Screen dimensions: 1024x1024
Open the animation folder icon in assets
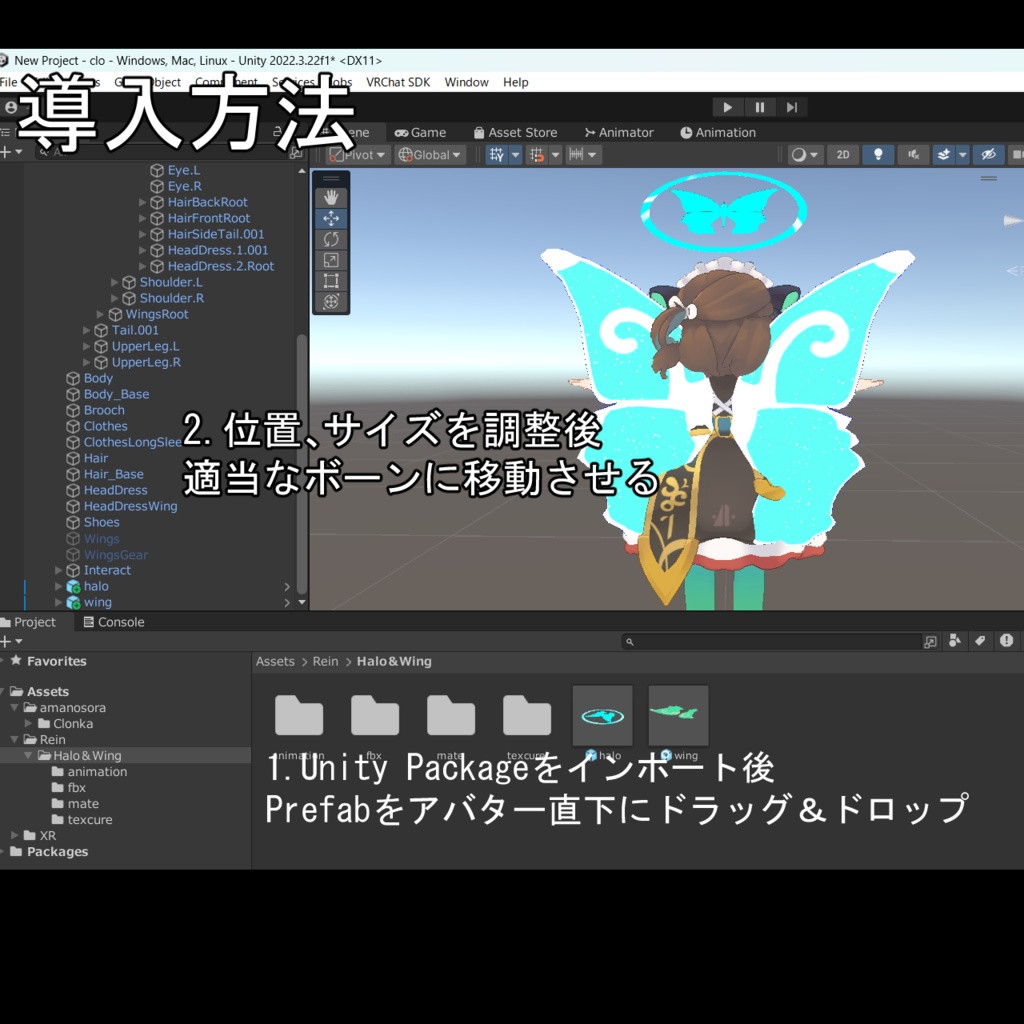point(299,716)
